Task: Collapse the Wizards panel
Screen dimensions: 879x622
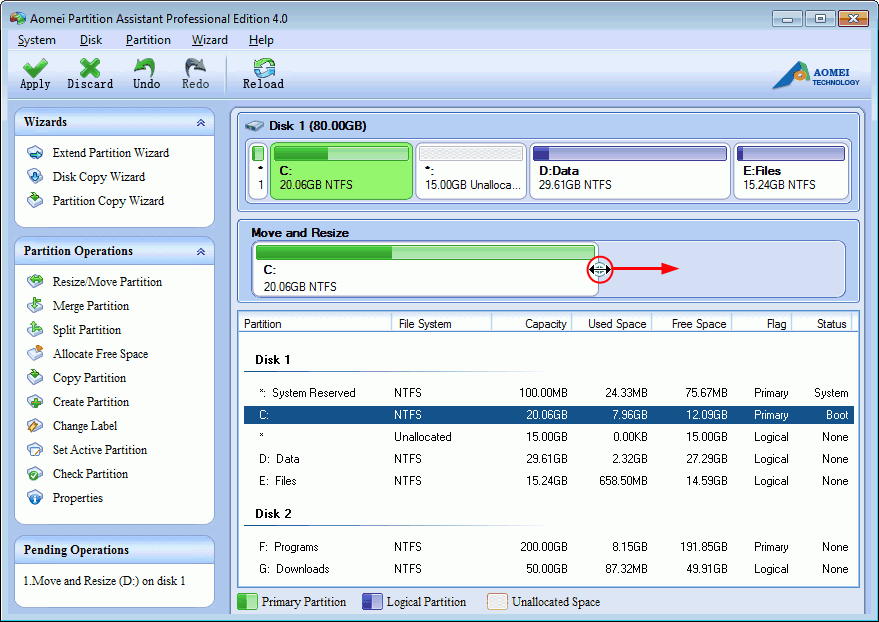Action: [201, 123]
